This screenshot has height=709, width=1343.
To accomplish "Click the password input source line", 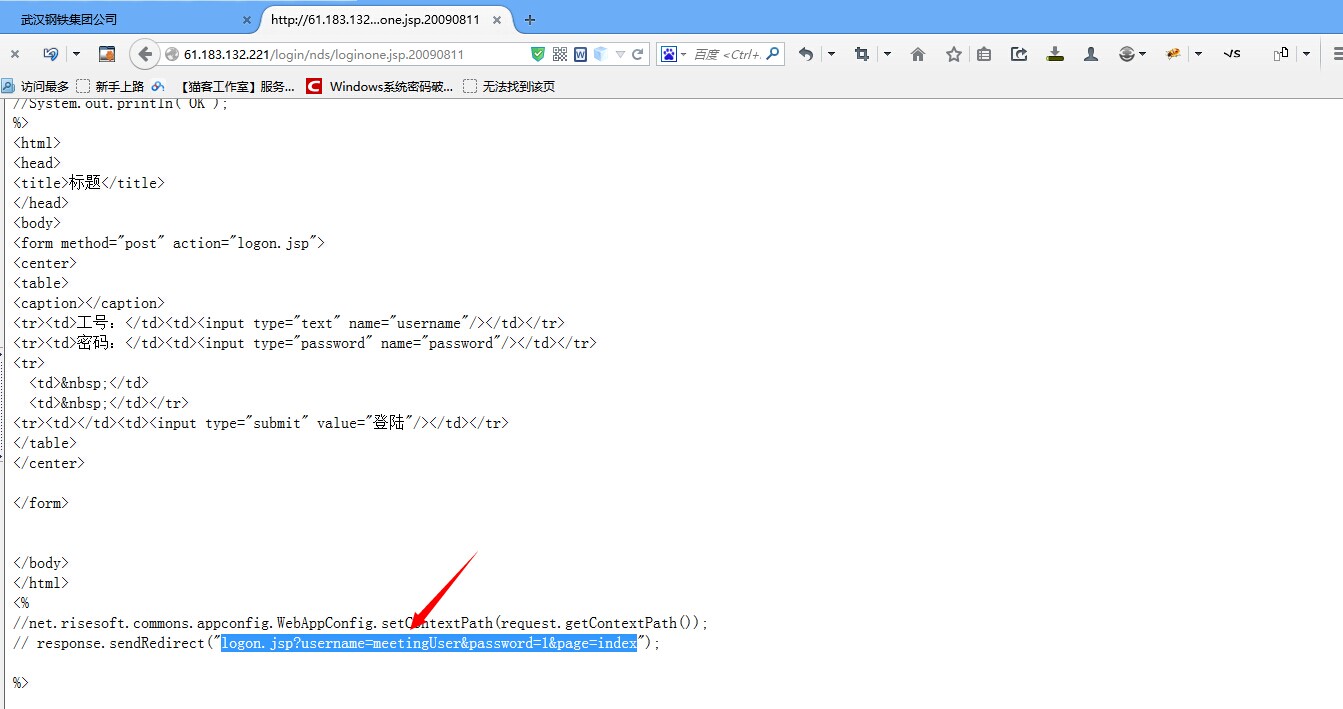I will point(305,343).
